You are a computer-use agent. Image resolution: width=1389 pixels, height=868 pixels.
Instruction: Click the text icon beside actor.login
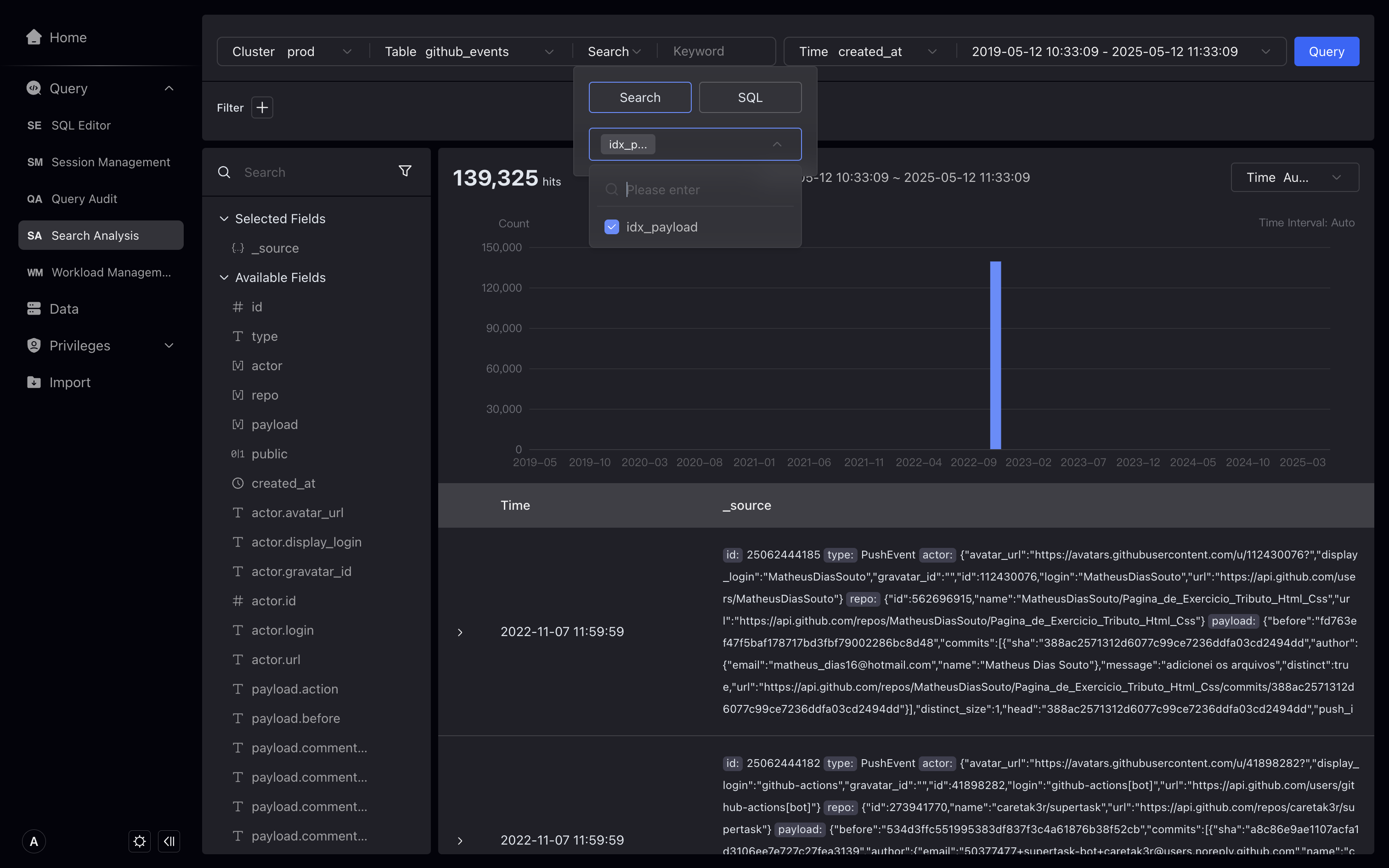pos(237,630)
